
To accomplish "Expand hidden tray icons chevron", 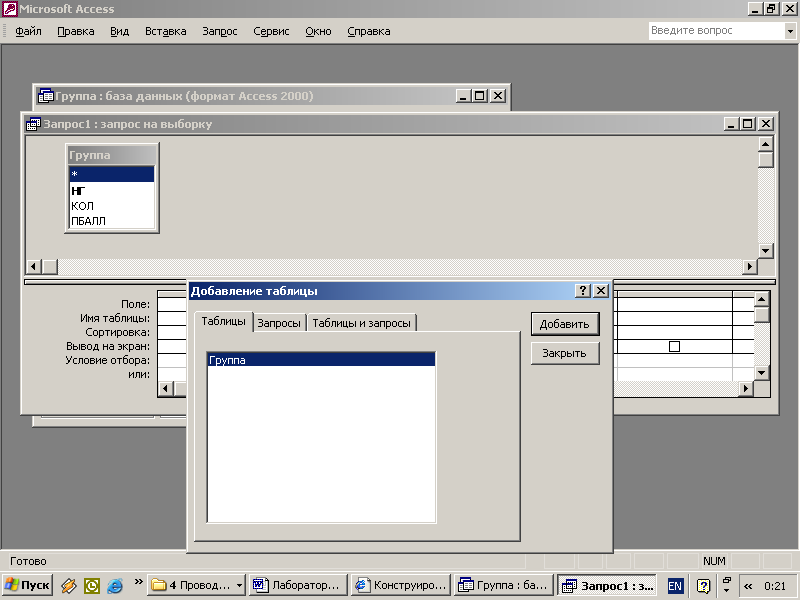I will tap(748, 586).
